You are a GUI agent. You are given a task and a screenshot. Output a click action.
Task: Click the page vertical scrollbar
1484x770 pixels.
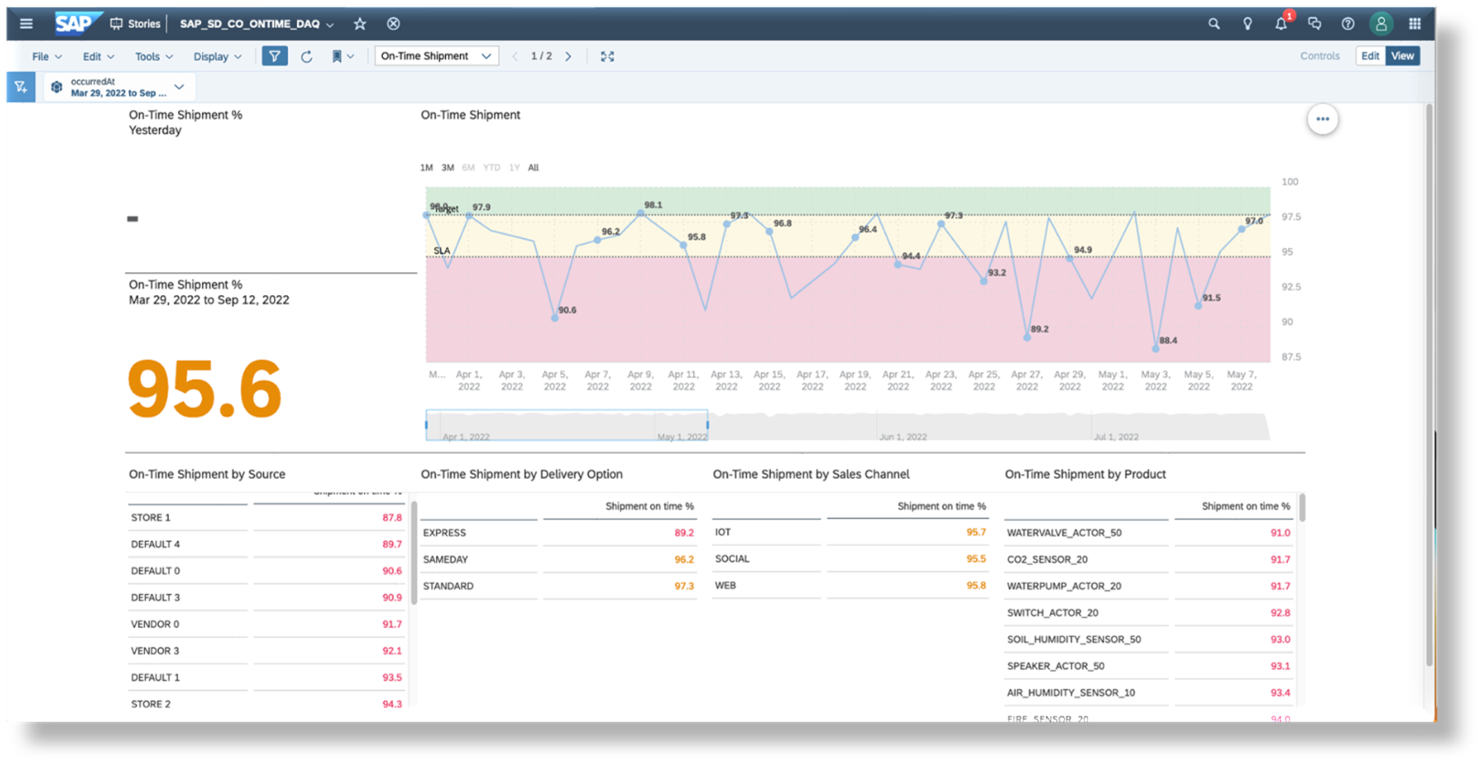pyautogui.click(x=1429, y=385)
